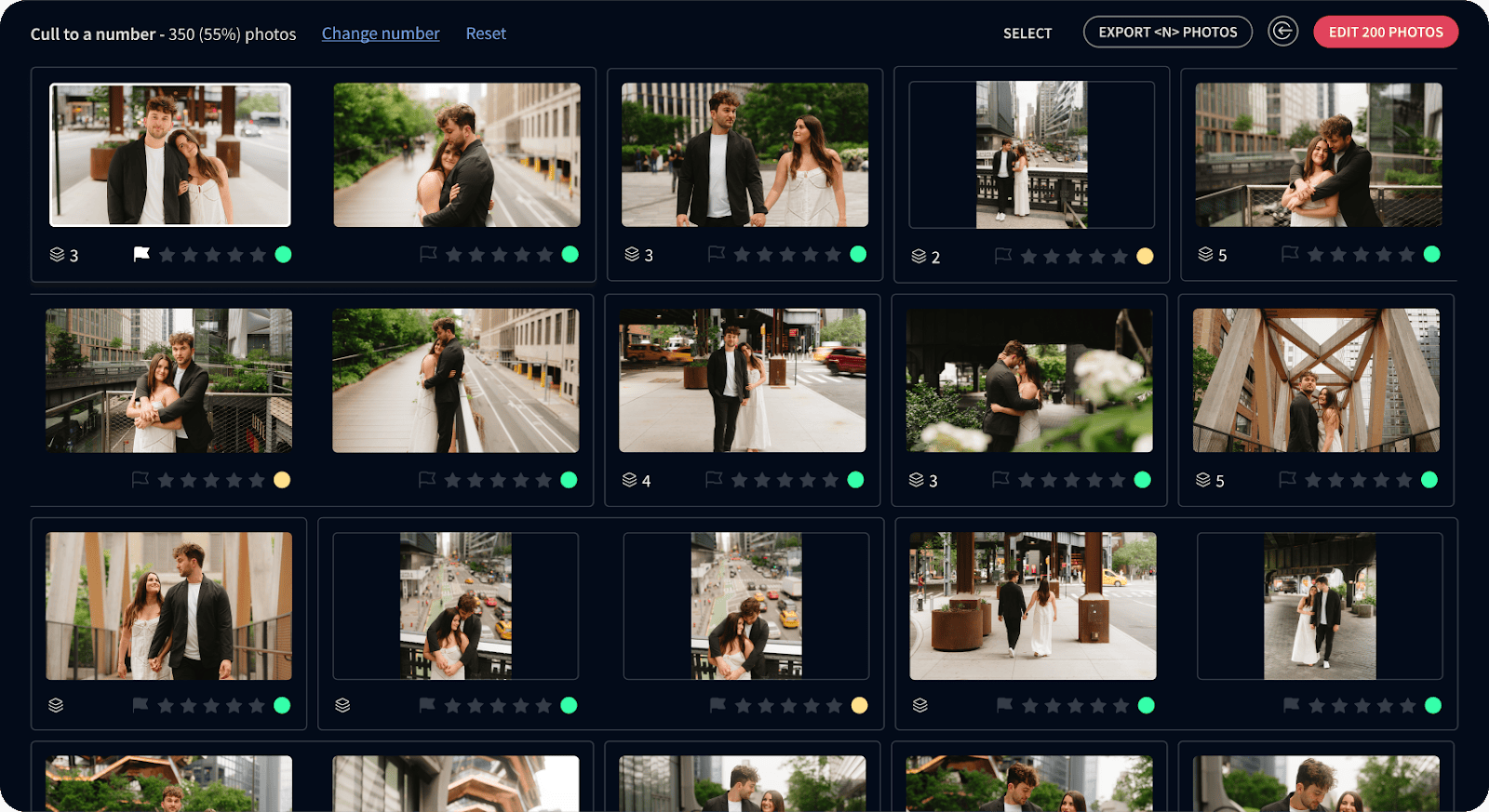Unflag the highlighted first photo
Image resolution: width=1489 pixels, height=812 pixels.
[141, 254]
